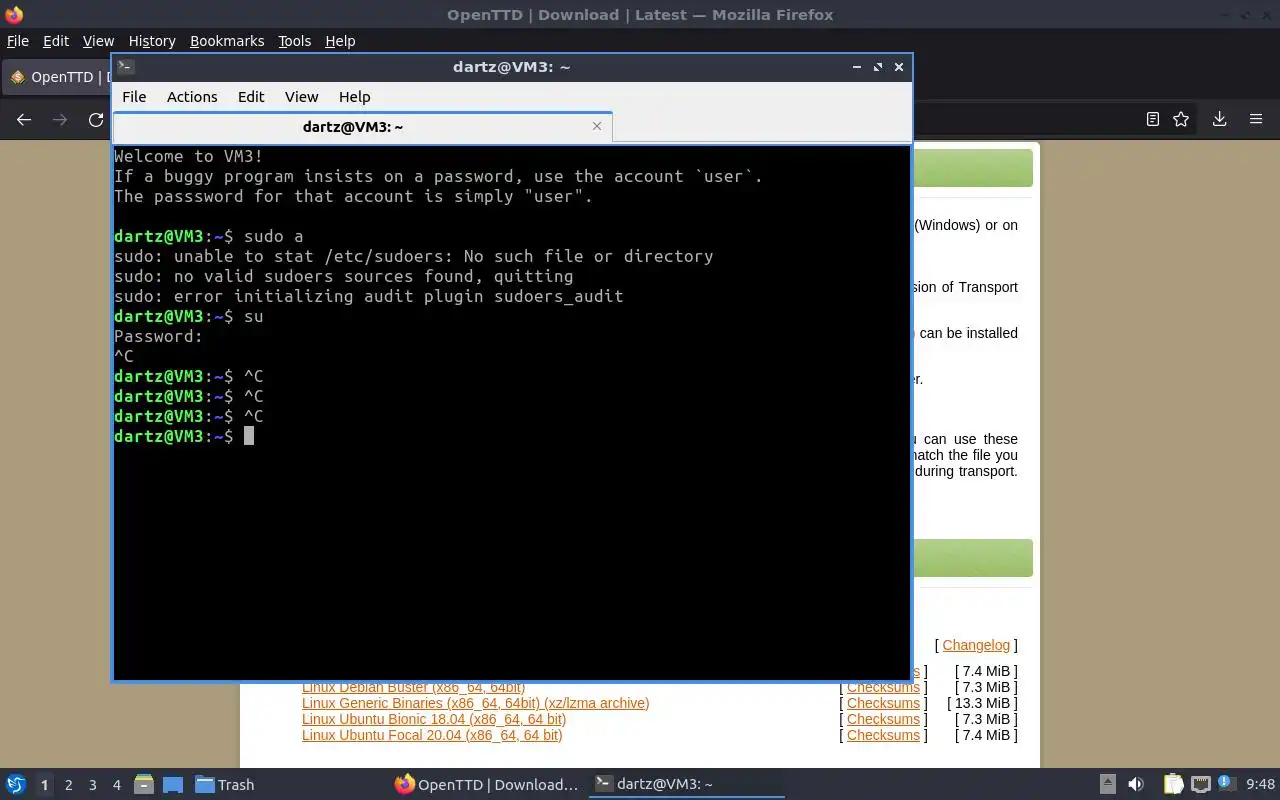Open Checksums link for Ubuntu Focal 20.04
Viewport: 1280px width, 800px height.
click(883, 735)
